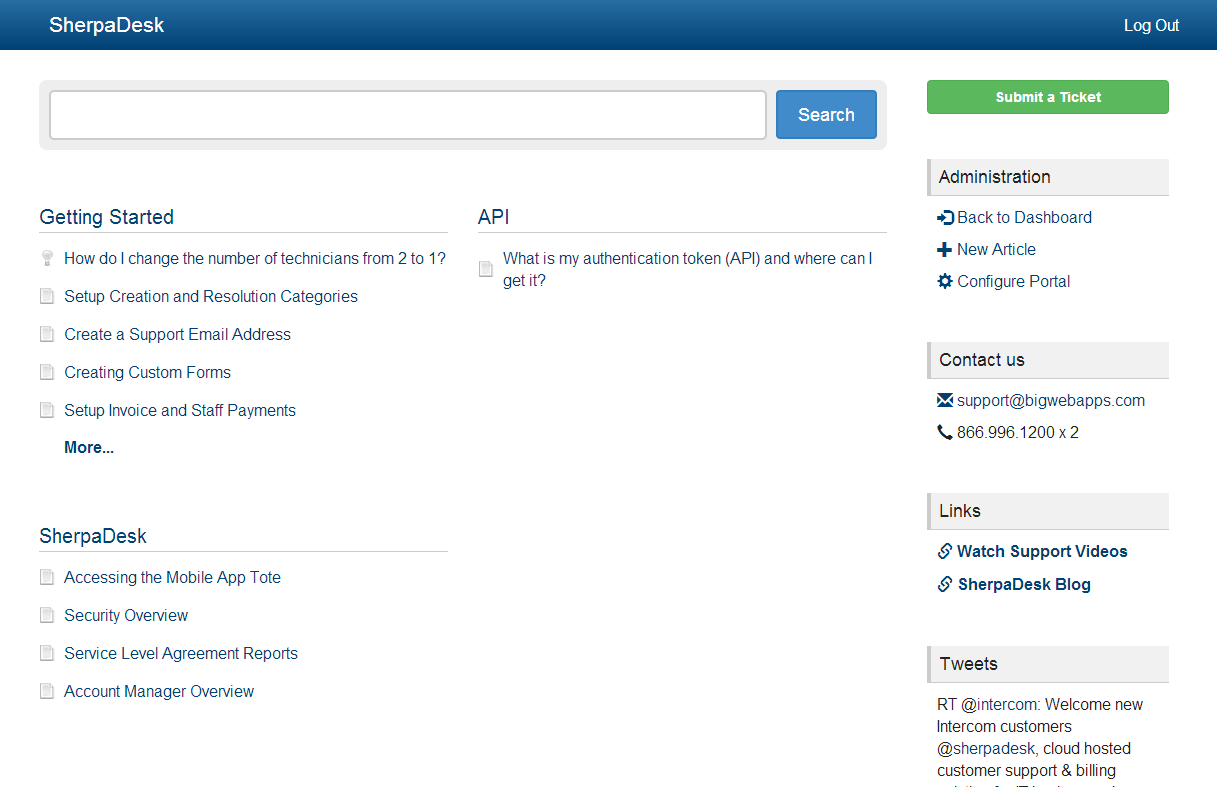Click the document icon beside Create a Support Email Address

[47, 334]
